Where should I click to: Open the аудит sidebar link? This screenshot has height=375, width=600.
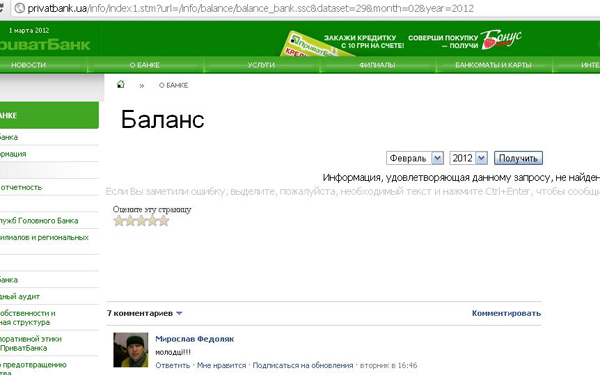20,297
